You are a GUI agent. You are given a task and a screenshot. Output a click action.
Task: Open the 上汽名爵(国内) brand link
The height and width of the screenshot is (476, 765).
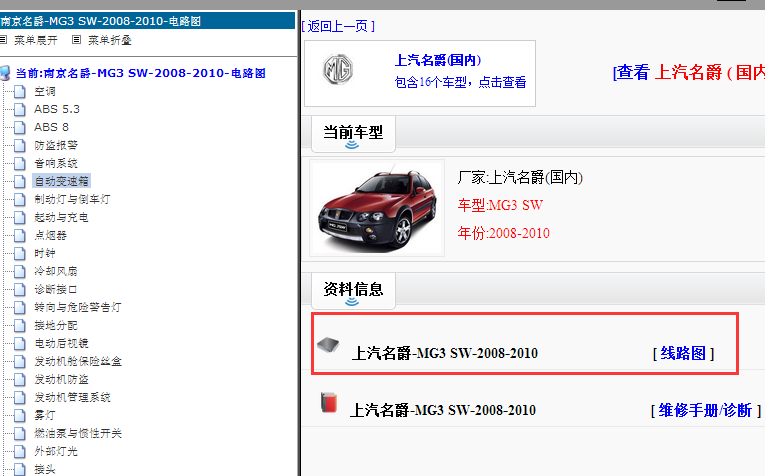[438, 60]
